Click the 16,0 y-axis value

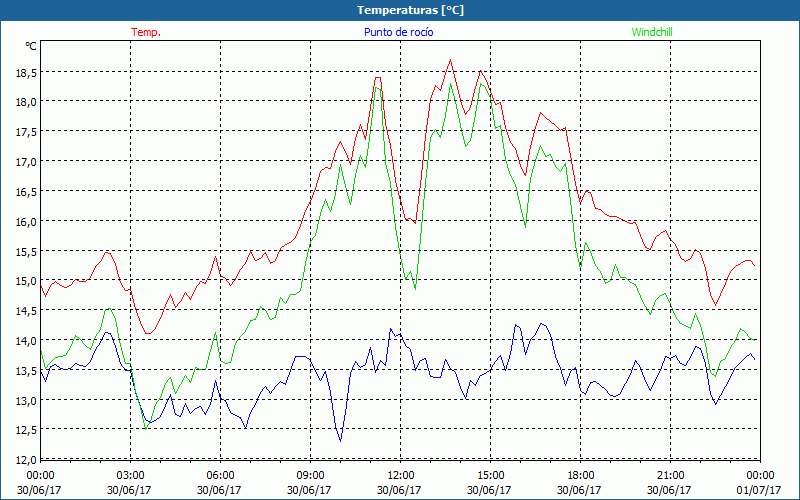[26, 221]
